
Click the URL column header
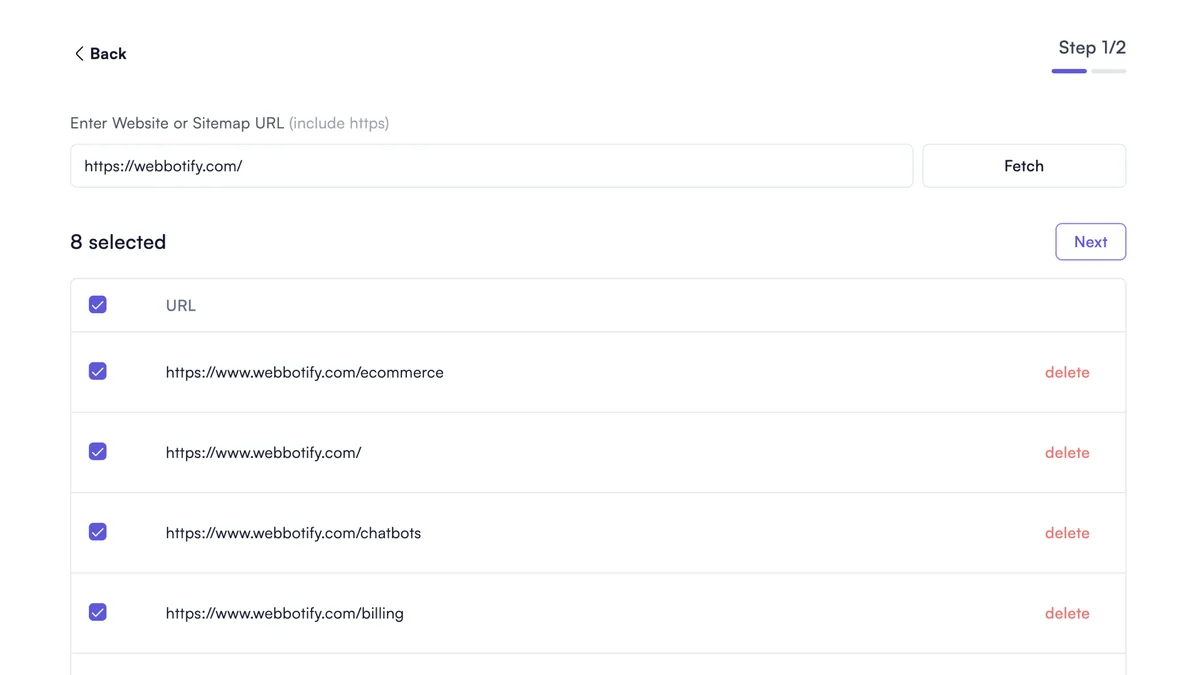coord(181,306)
